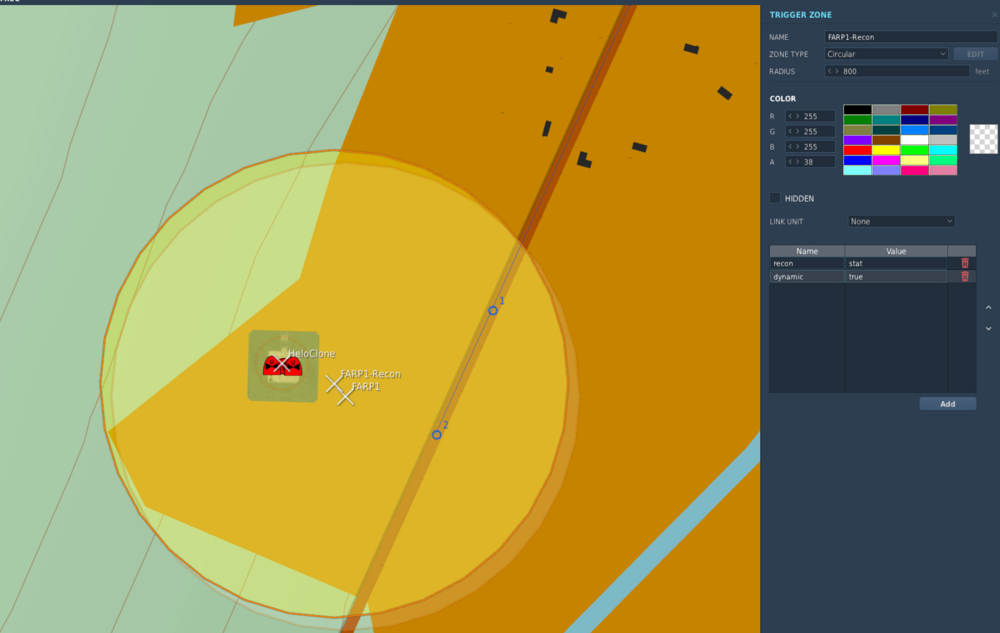This screenshot has height=633, width=1000.
Task: Select the dynamic property value cell
Action: pyautogui.click(x=895, y=277)
